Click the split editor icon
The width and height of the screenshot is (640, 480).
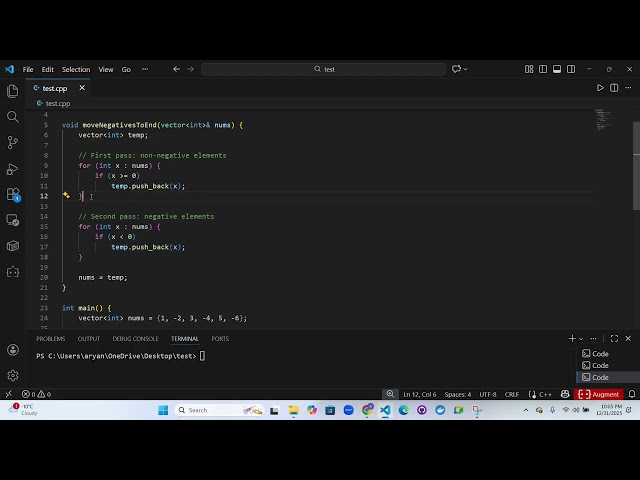[x=614, y=88]
